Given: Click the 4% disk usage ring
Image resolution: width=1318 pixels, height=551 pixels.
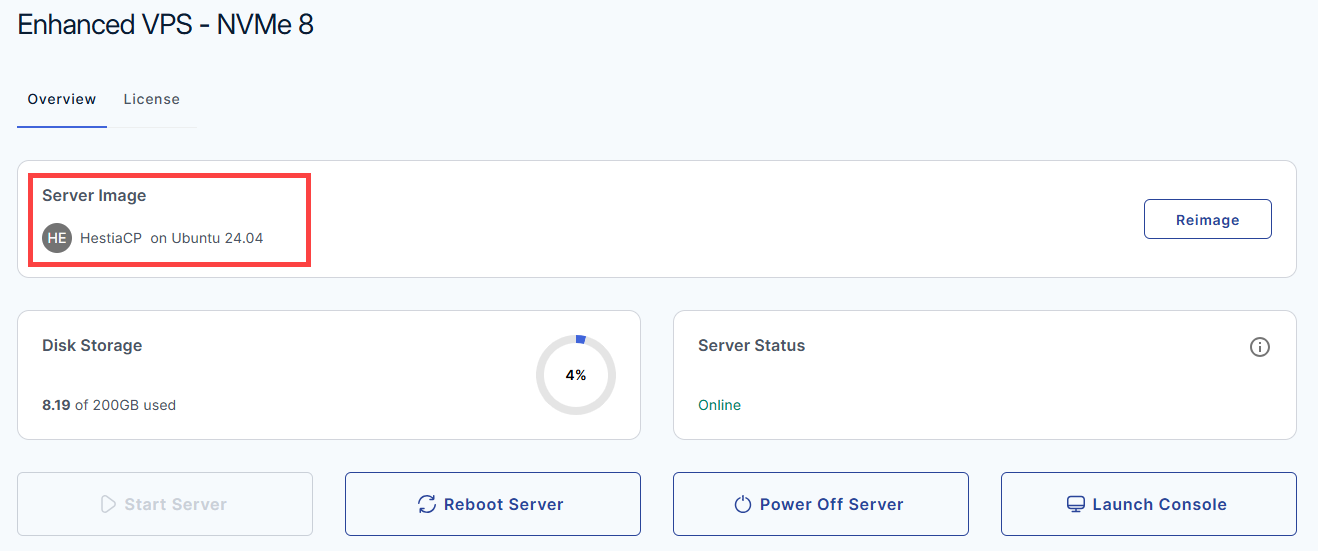Looking at the screenshot, I should coord(576,375).
